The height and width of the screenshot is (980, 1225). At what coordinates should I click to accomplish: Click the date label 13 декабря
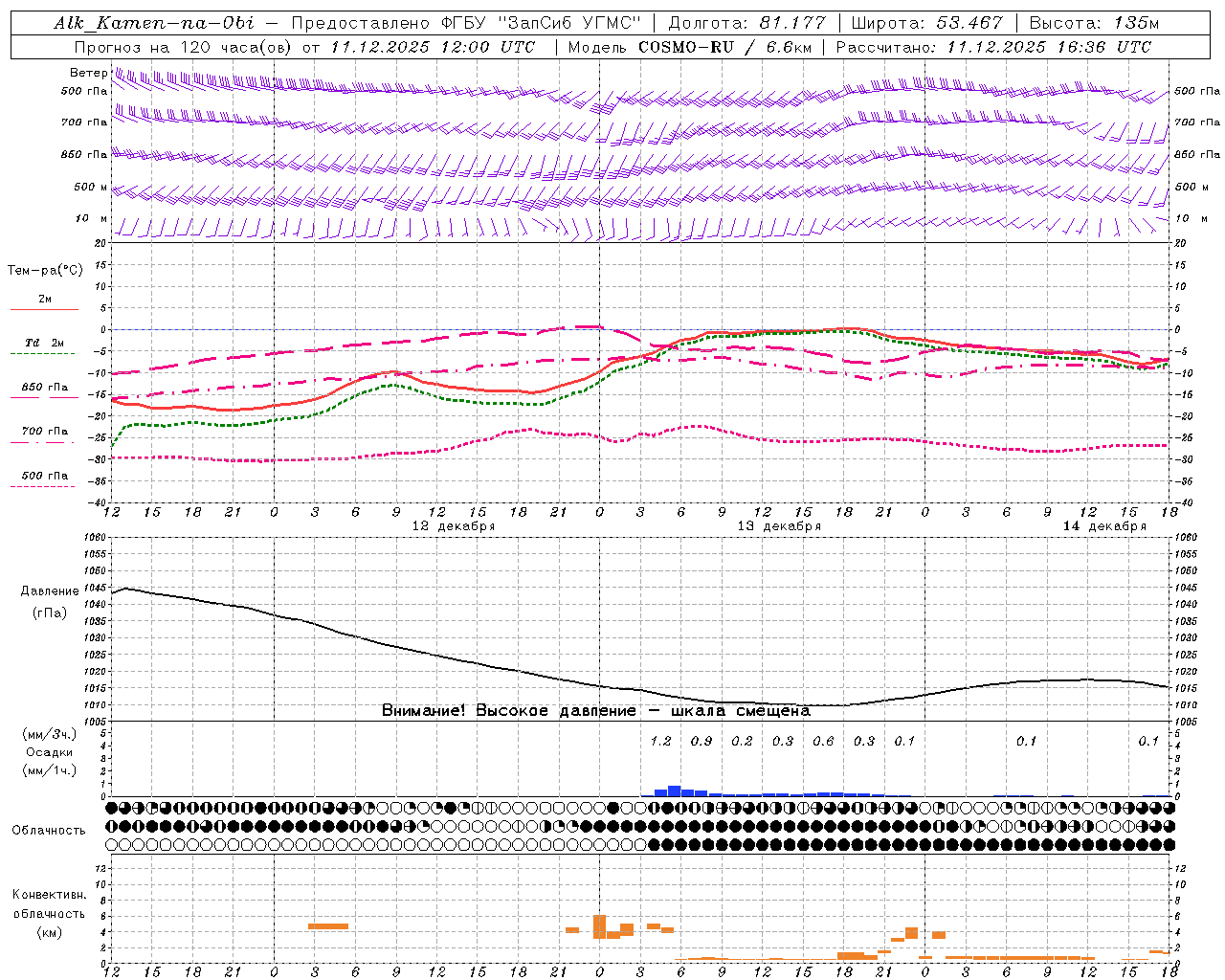[x=779, y=526]
